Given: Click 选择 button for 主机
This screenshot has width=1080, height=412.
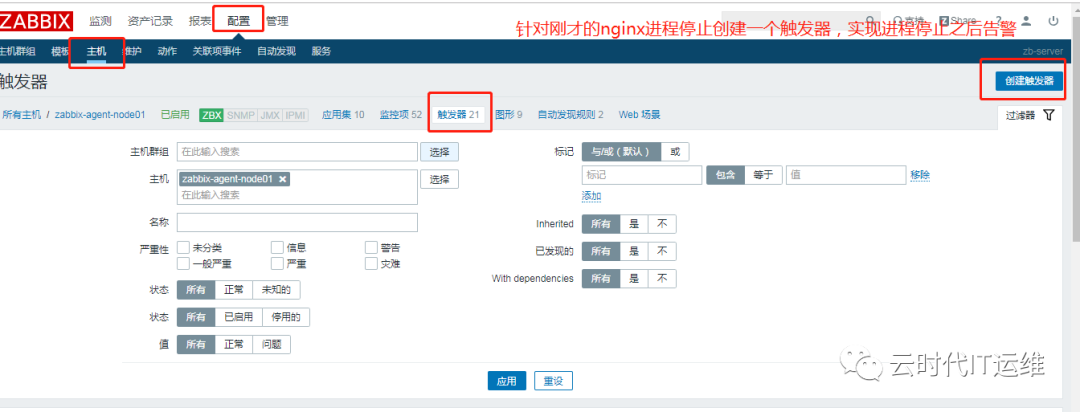Looking at the screenshot, I should (x=439, y=179).
